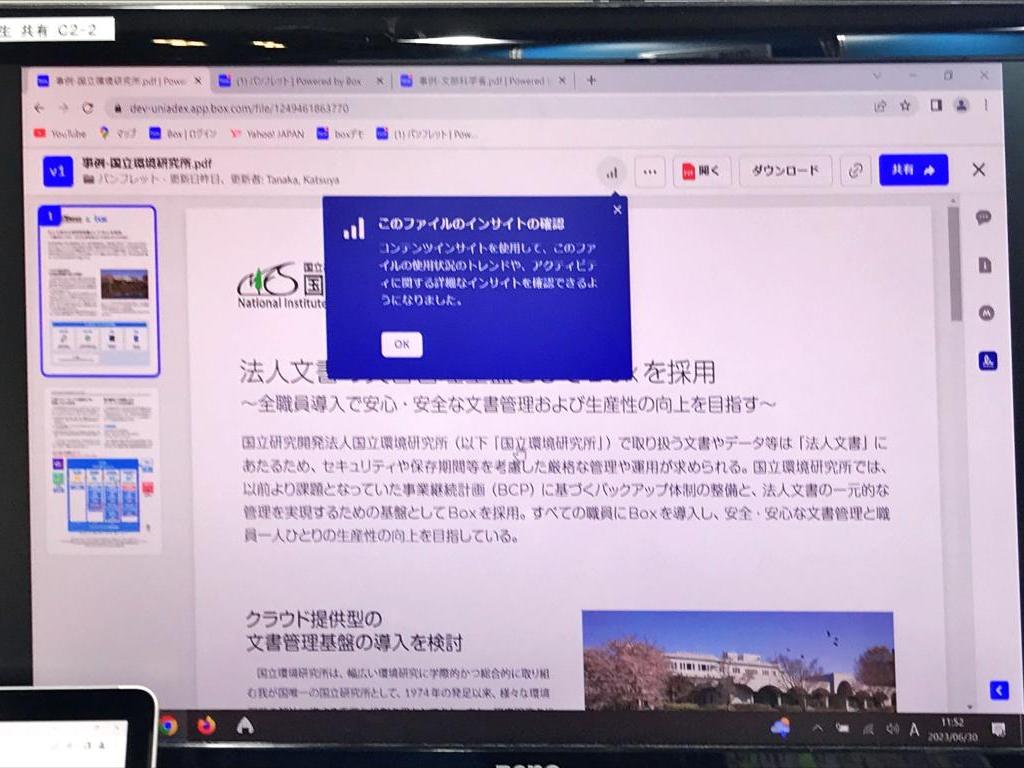Screen dimensions: 1024x768
Task: Select page 1 thumbnail
Action: (99, 291)
